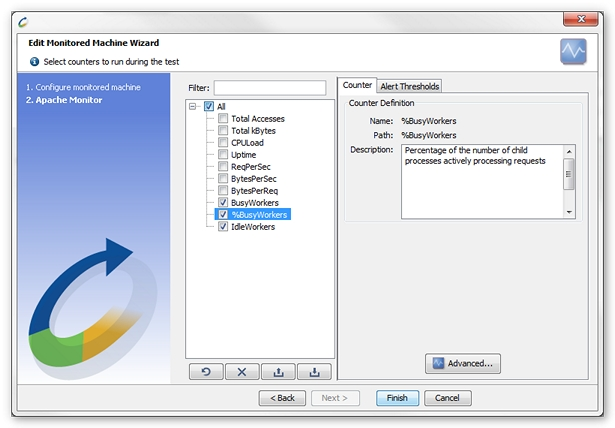The width and height of the screenshot is (615, 428).
Task: Click the description scrollbar up arrow
Action: tap(569, 151)
